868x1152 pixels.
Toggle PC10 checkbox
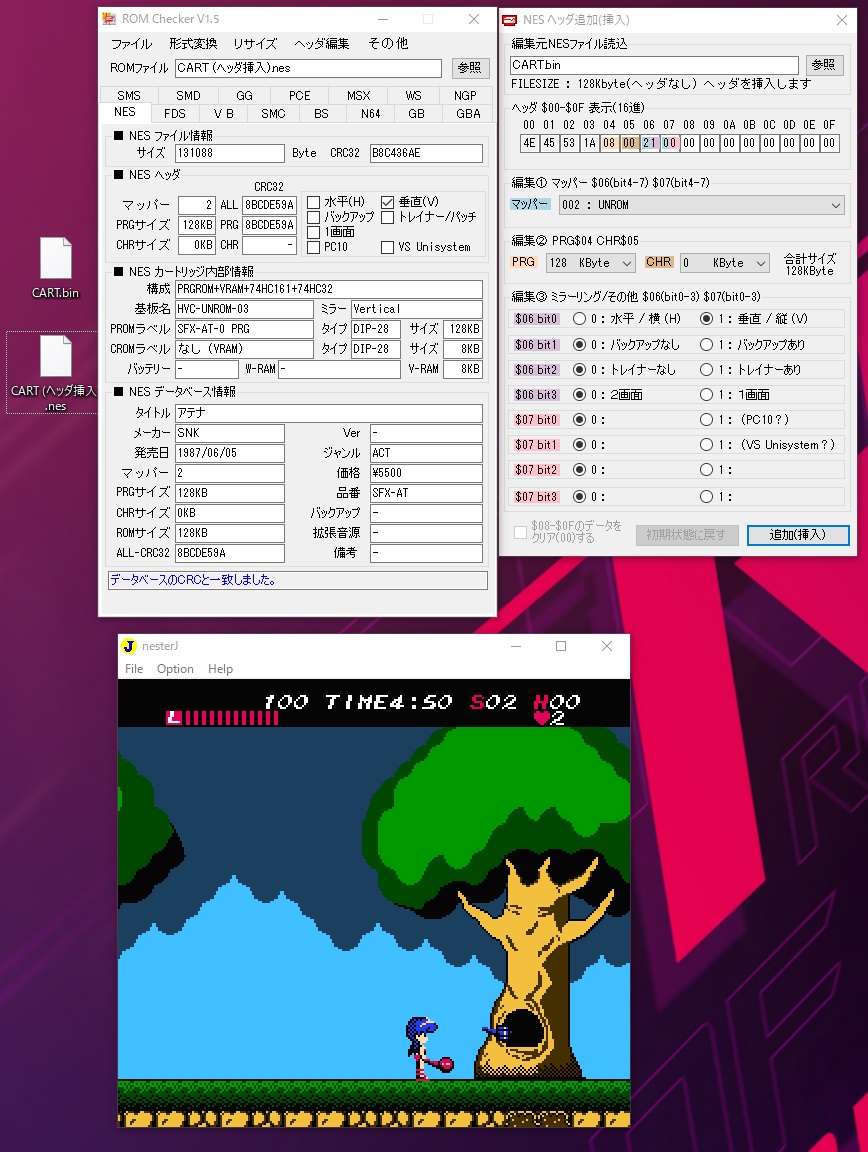pyautogui.click(x=314, y=248)
